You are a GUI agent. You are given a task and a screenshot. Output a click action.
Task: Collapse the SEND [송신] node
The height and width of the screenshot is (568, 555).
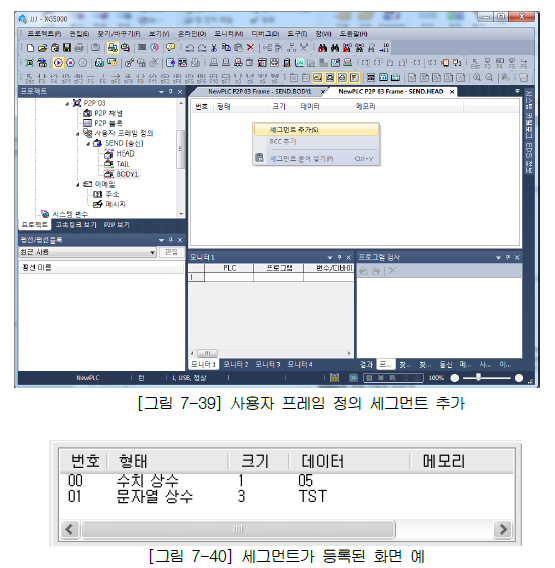pyautogui.click(x=88, y=144)
